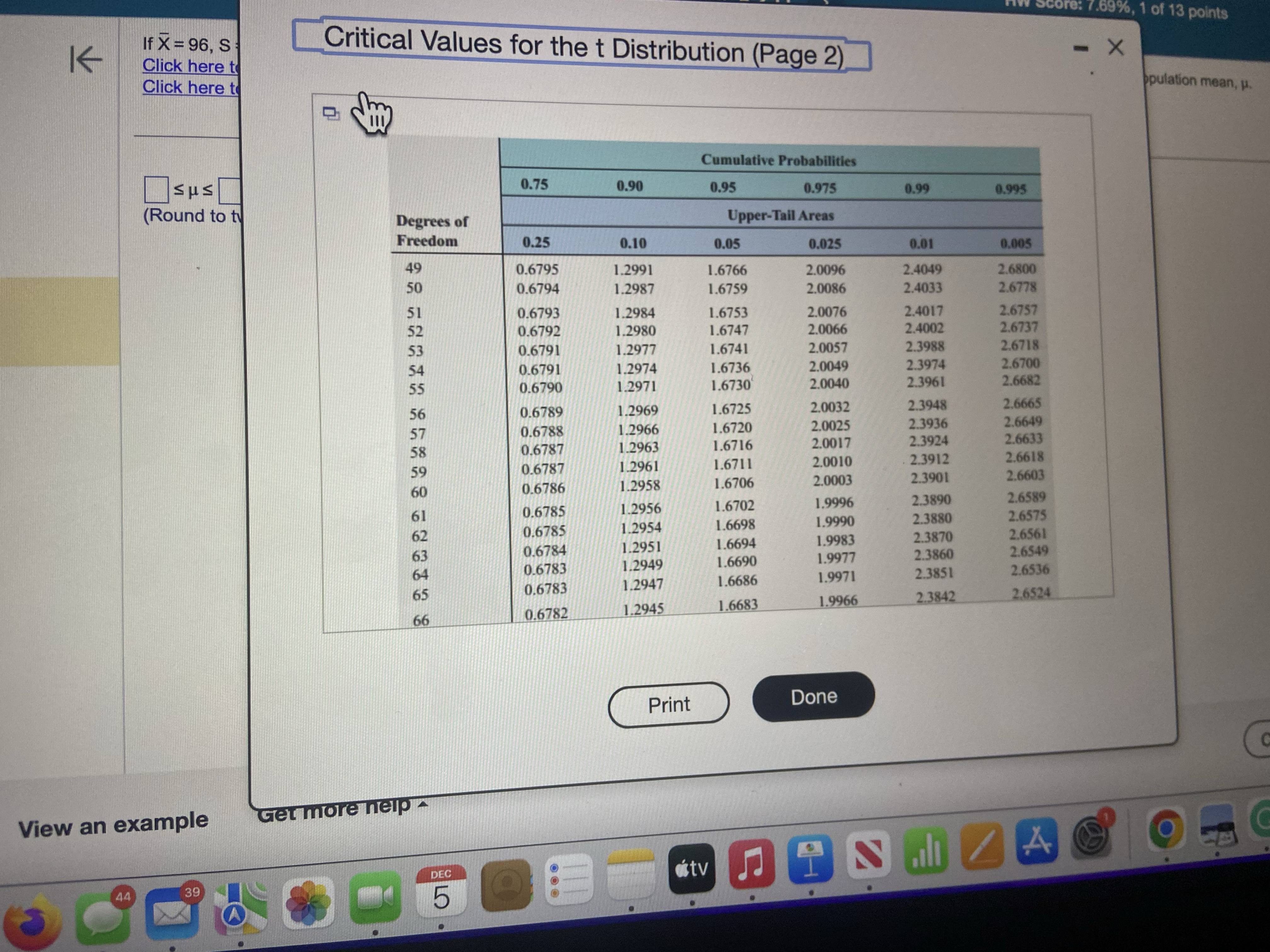The width and height of the screenshot is (1270, 952).
Task: Open Apple TV app in dock
Action: pyautogui.click(x=692, y=870)
